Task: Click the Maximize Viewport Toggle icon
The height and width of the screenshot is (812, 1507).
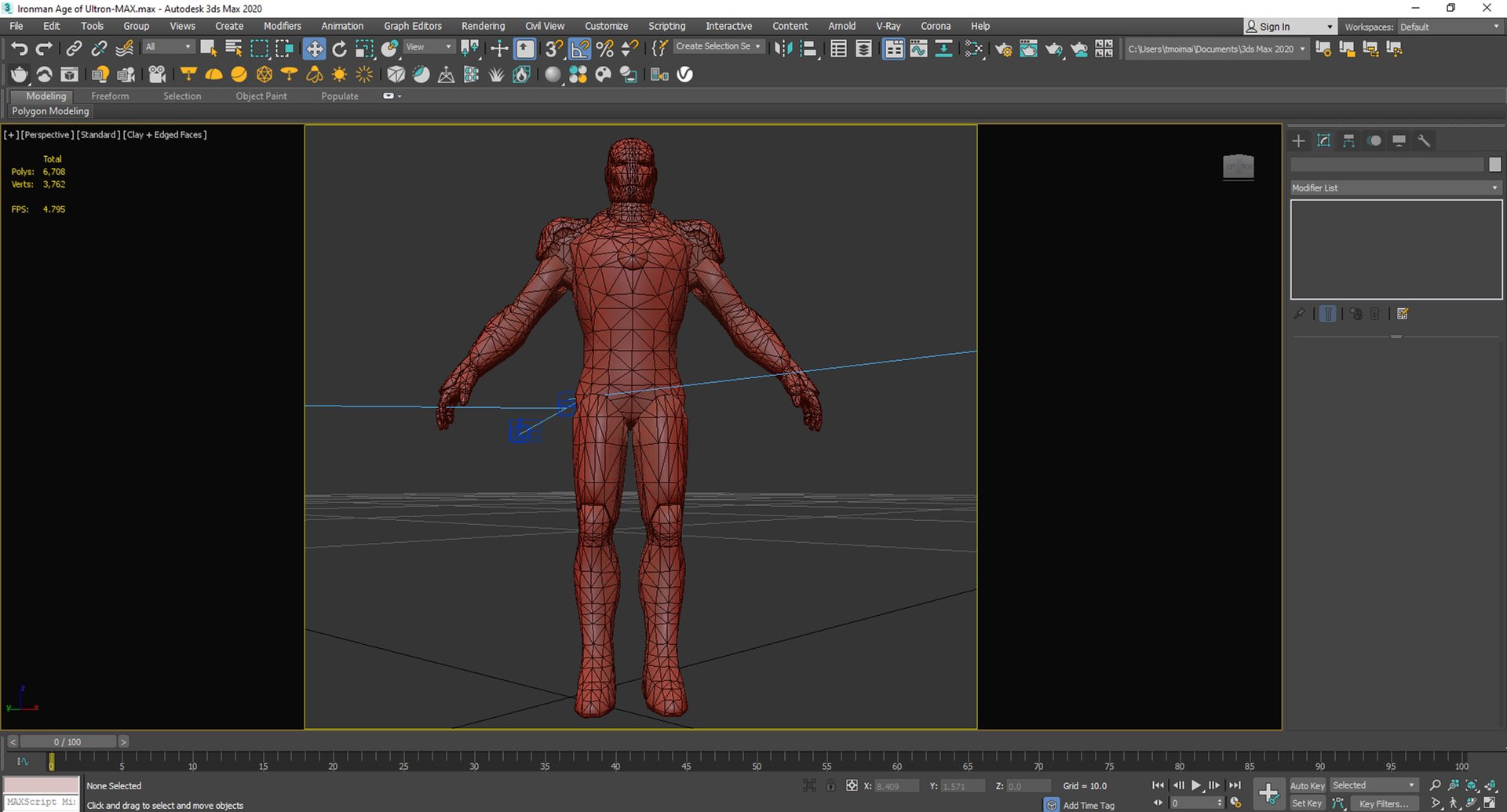Action: point(1490,803)
